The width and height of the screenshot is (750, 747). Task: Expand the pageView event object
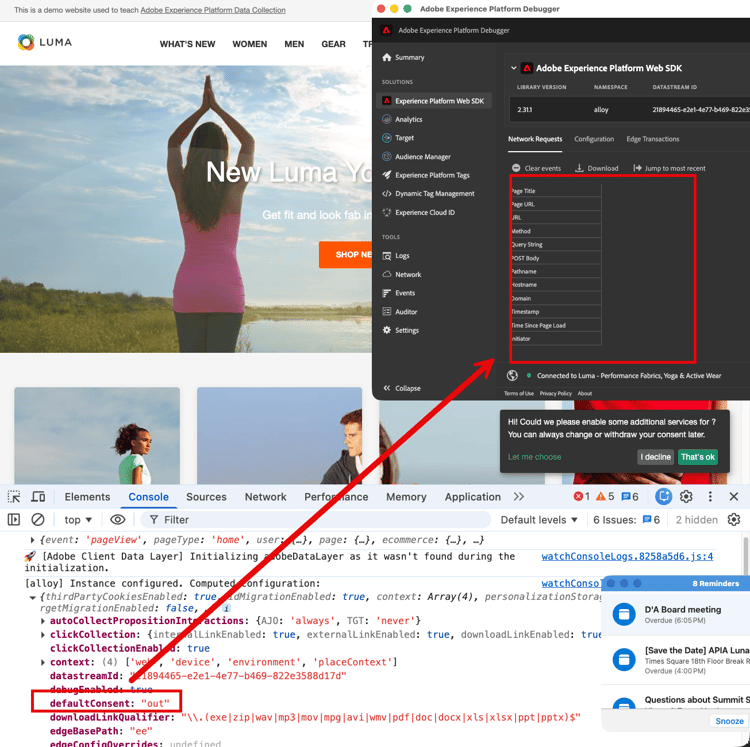(x=32, y=540)
